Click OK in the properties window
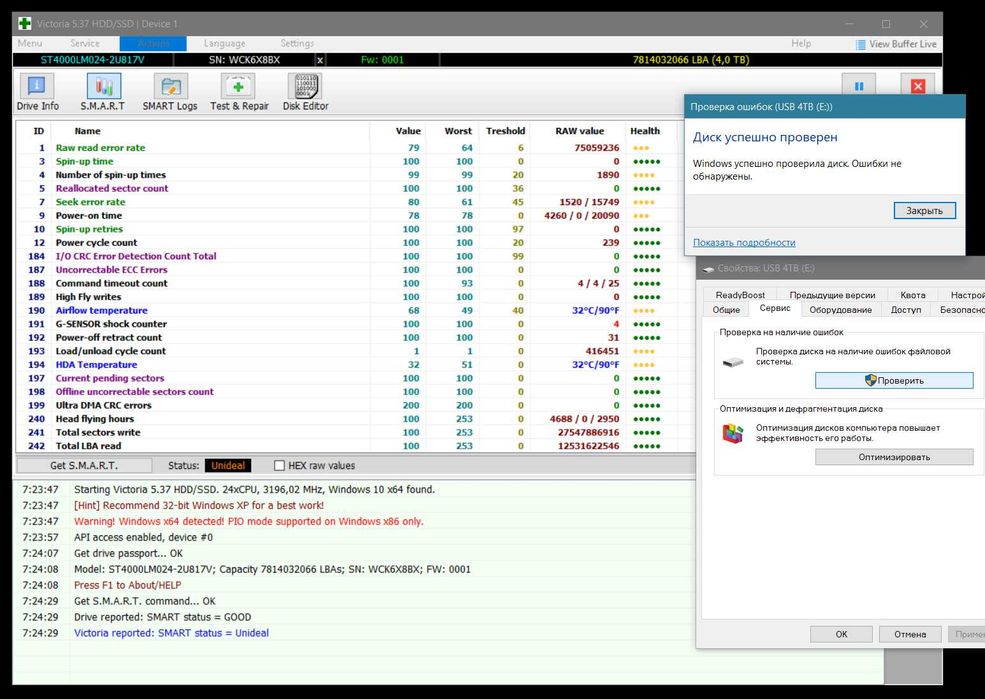 [x=841, y=634]
